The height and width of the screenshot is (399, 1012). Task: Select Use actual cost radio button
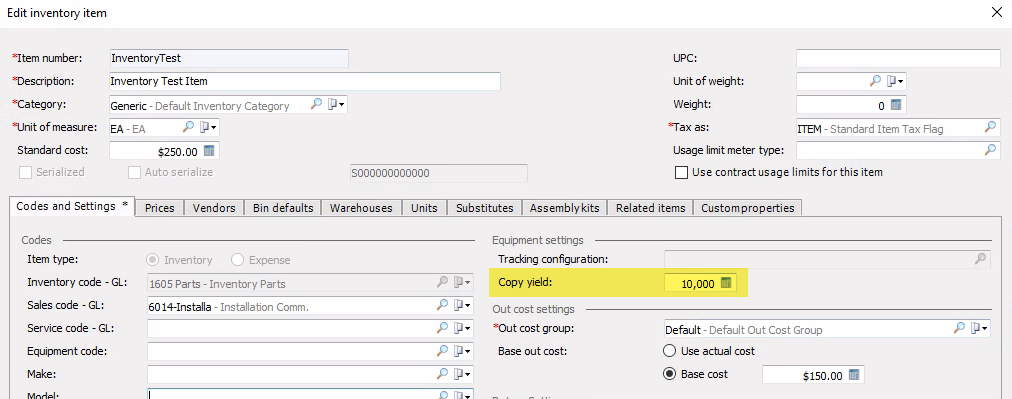pyautogui.click(x=669, y=351)
